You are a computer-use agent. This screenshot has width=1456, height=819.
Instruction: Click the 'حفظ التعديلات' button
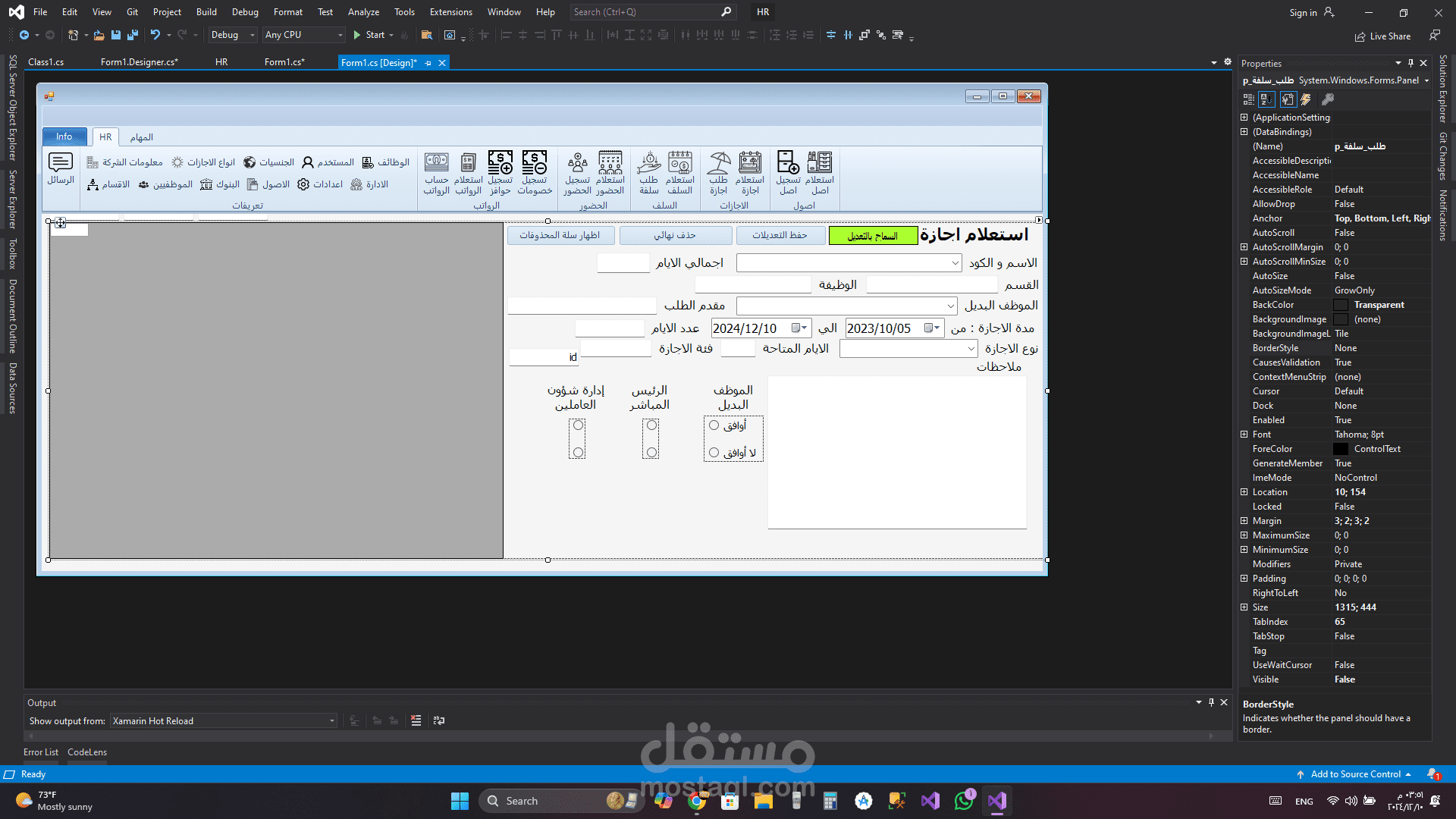[780, 235]
